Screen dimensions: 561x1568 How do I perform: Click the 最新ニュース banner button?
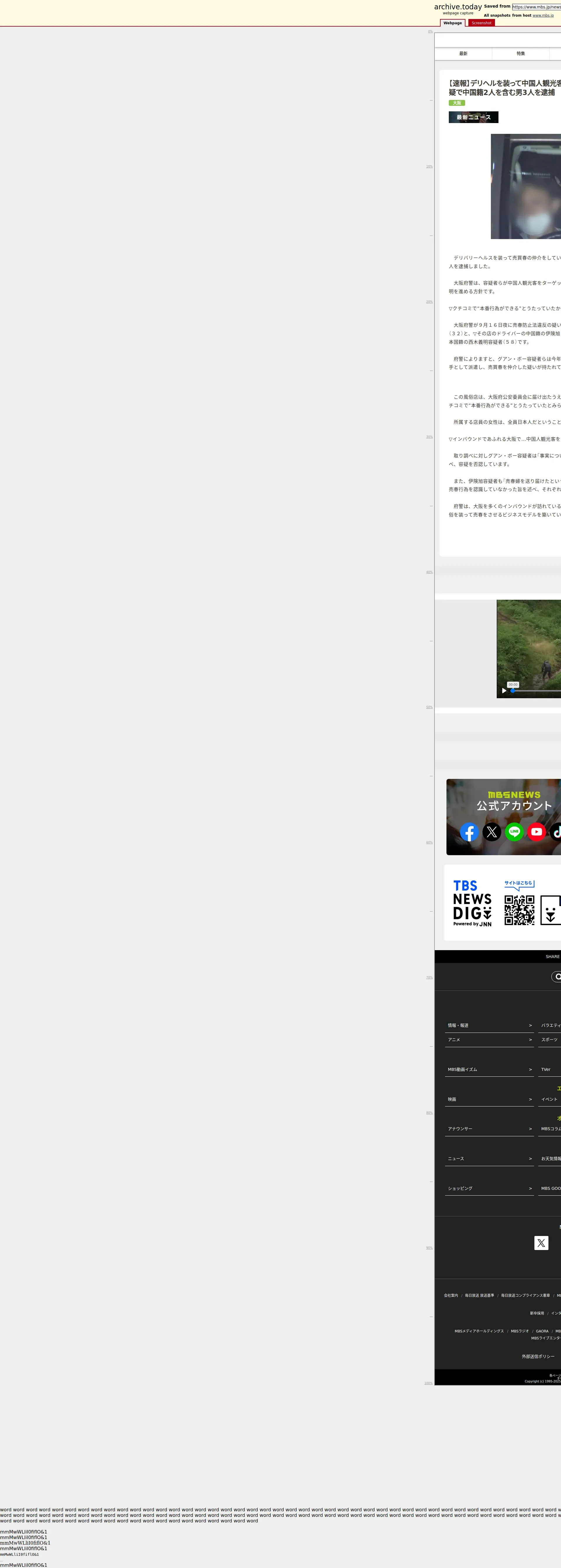[473, 117]
